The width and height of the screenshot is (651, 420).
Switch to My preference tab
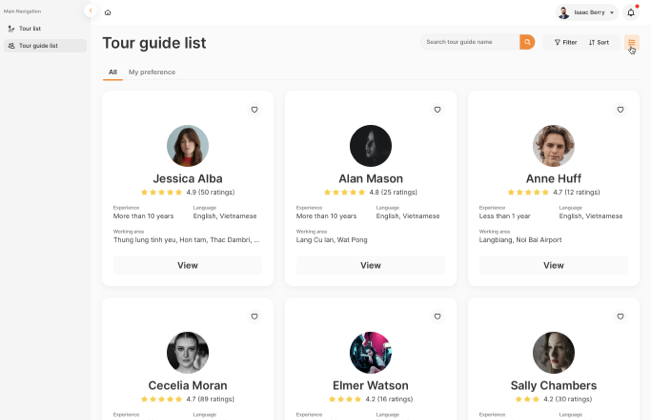(x=152, y=72)
